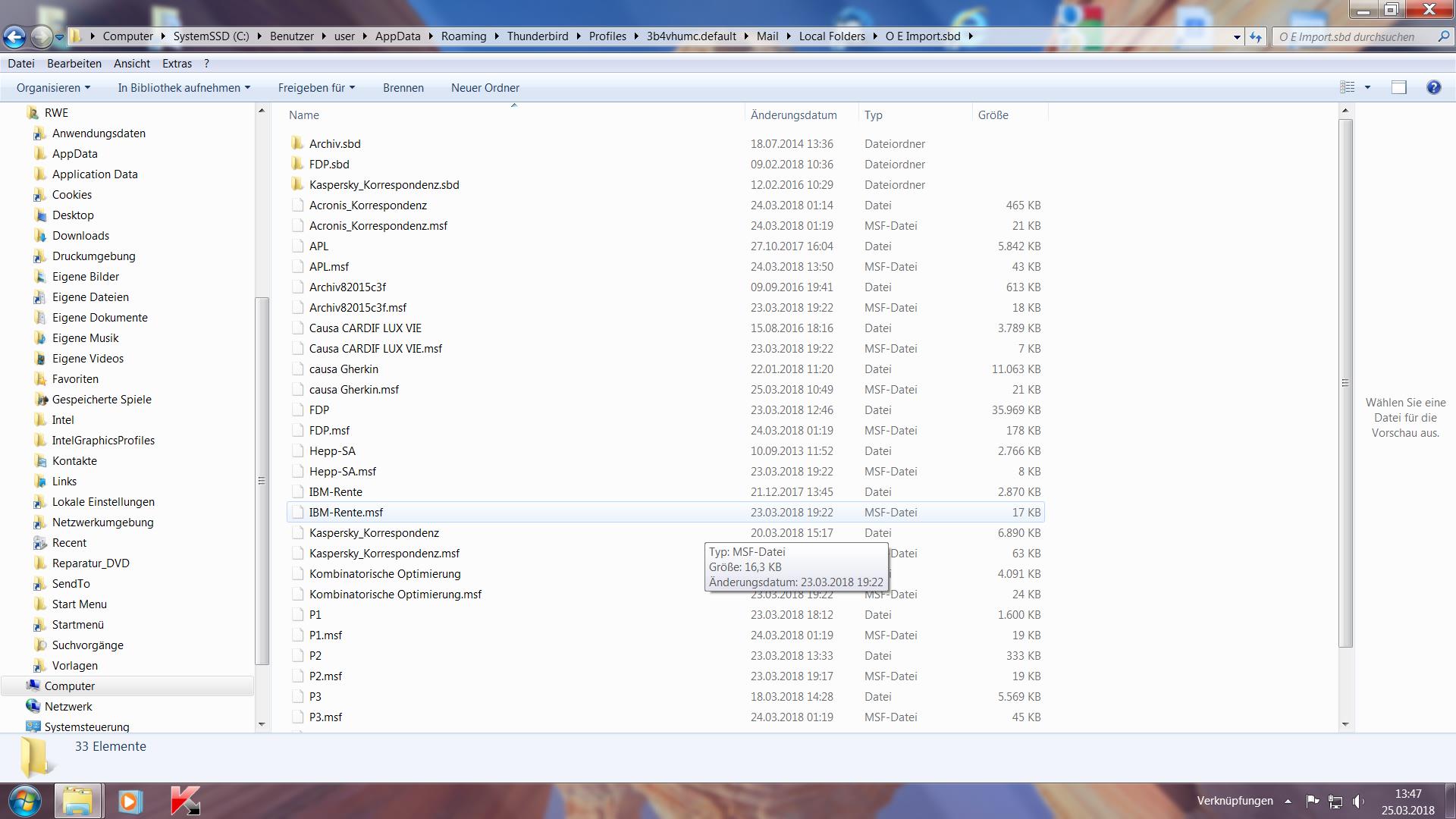Expand the arrow after Local Folders in path
The height and width of the screenshot is (819, 1456).
tap(875, 36)
